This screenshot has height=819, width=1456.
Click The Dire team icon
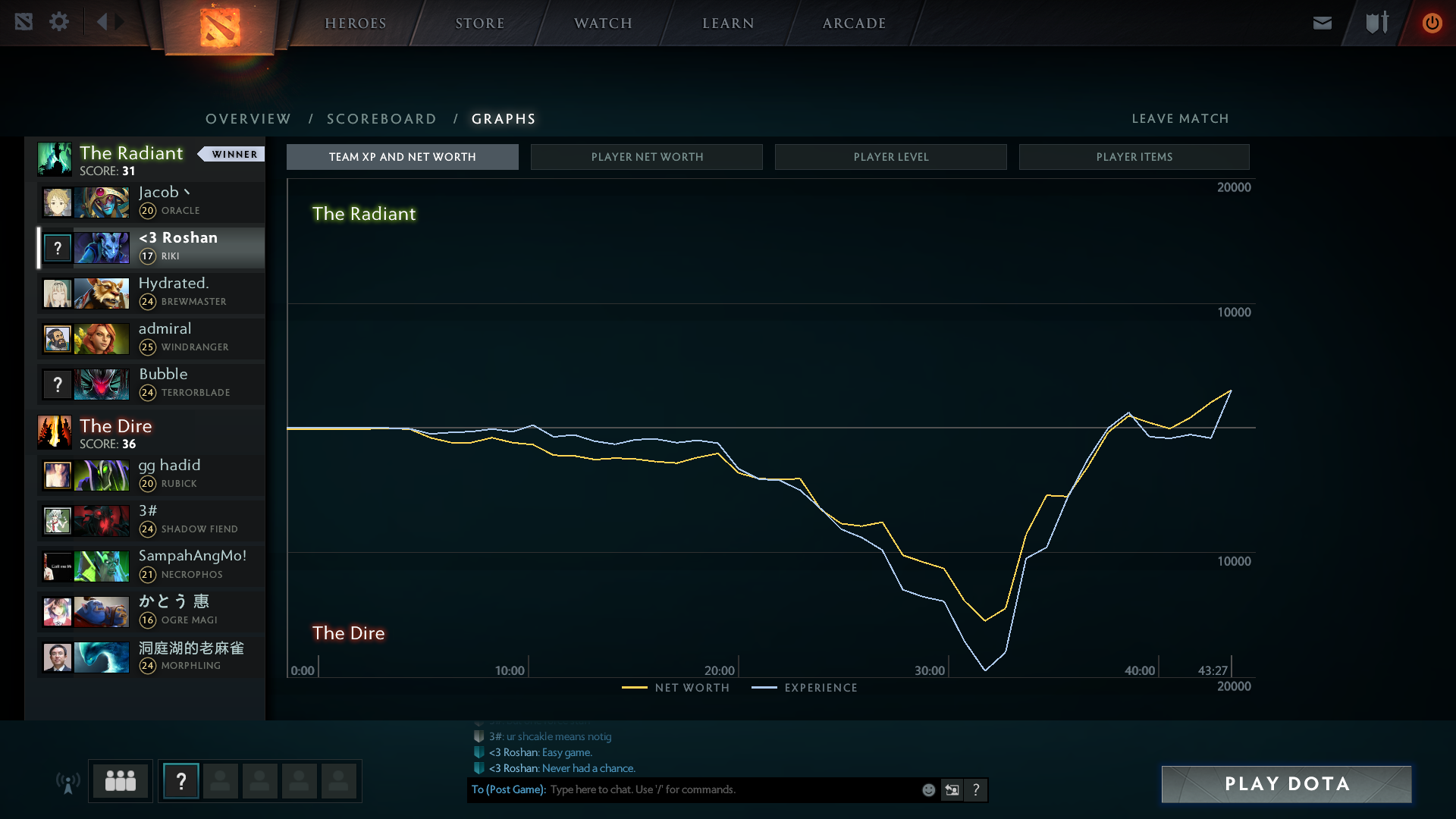tap(55, 432)
